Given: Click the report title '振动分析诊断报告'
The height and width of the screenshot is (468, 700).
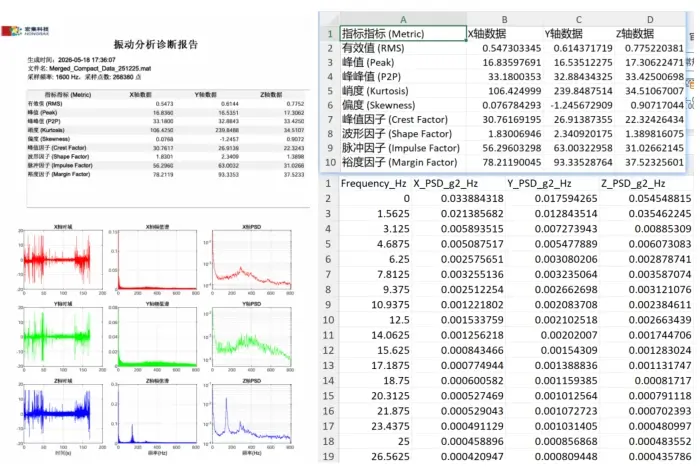Looking at the screenshot, I should [x=156, y=44].
